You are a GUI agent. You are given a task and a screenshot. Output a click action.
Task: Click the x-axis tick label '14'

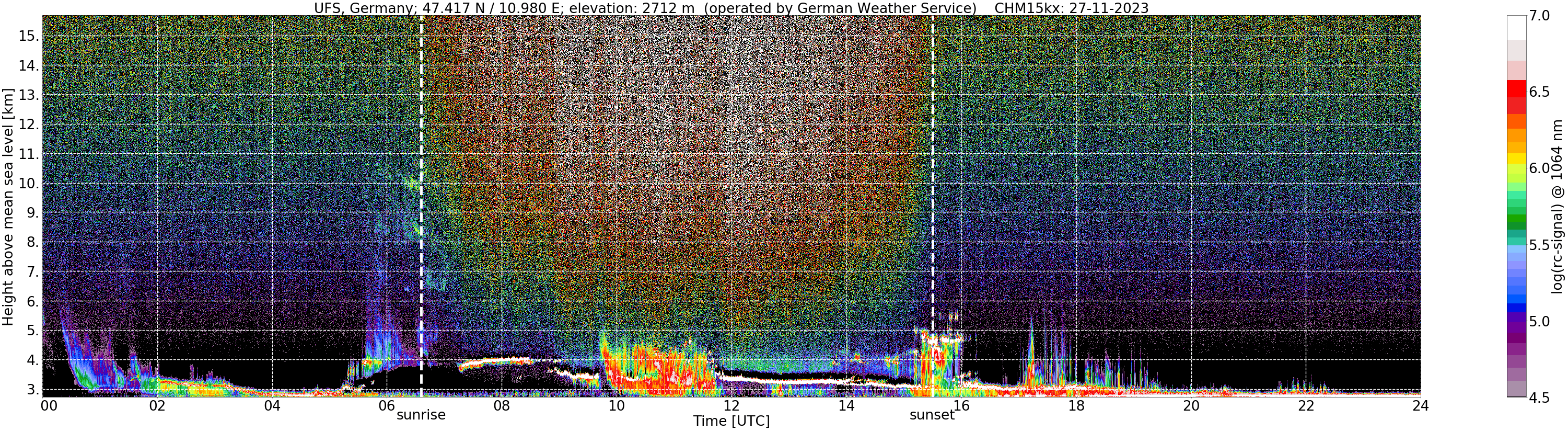[846, 405]
